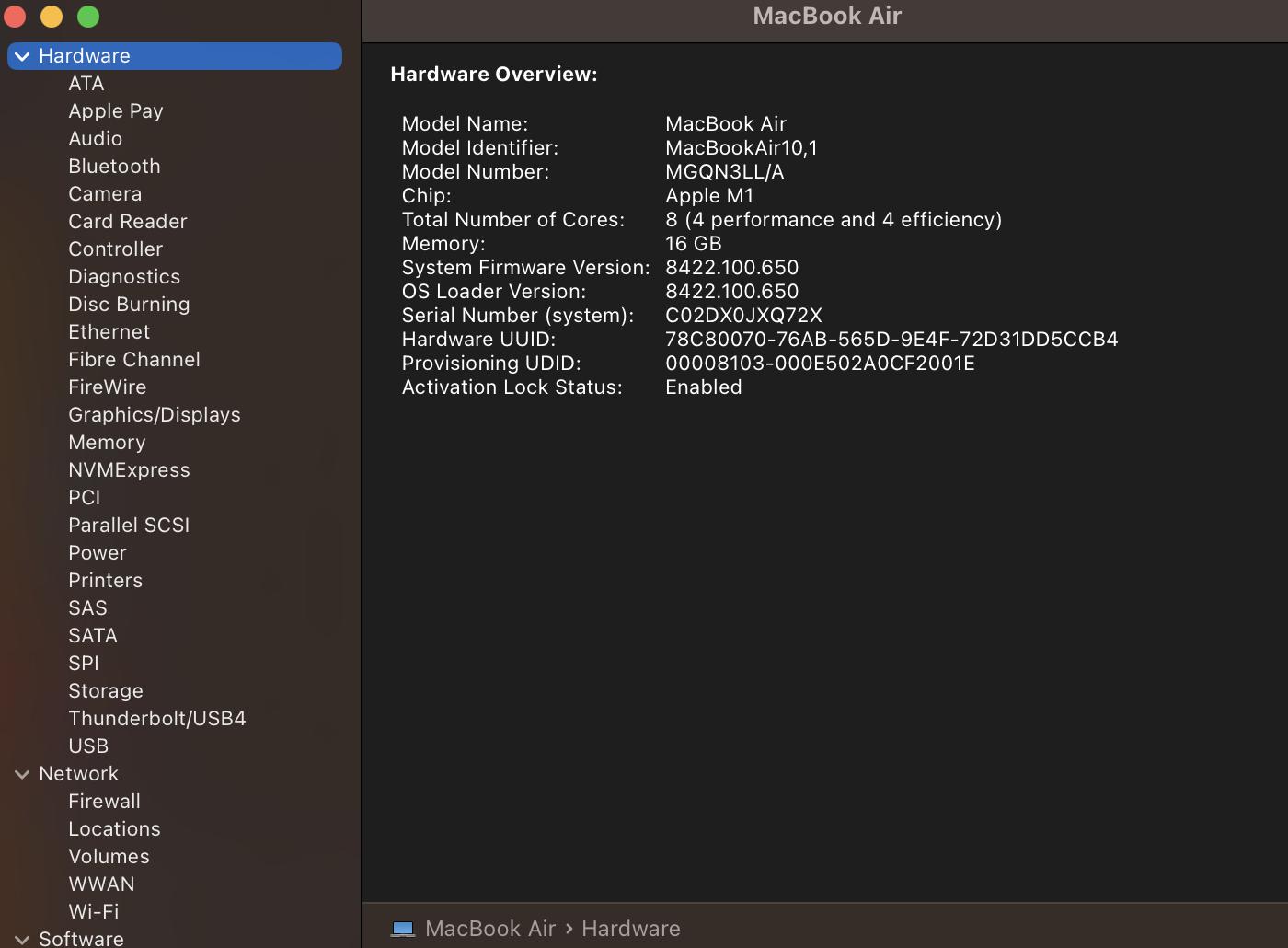Select Parallel SCSI in sidebar

pos(129,526)
